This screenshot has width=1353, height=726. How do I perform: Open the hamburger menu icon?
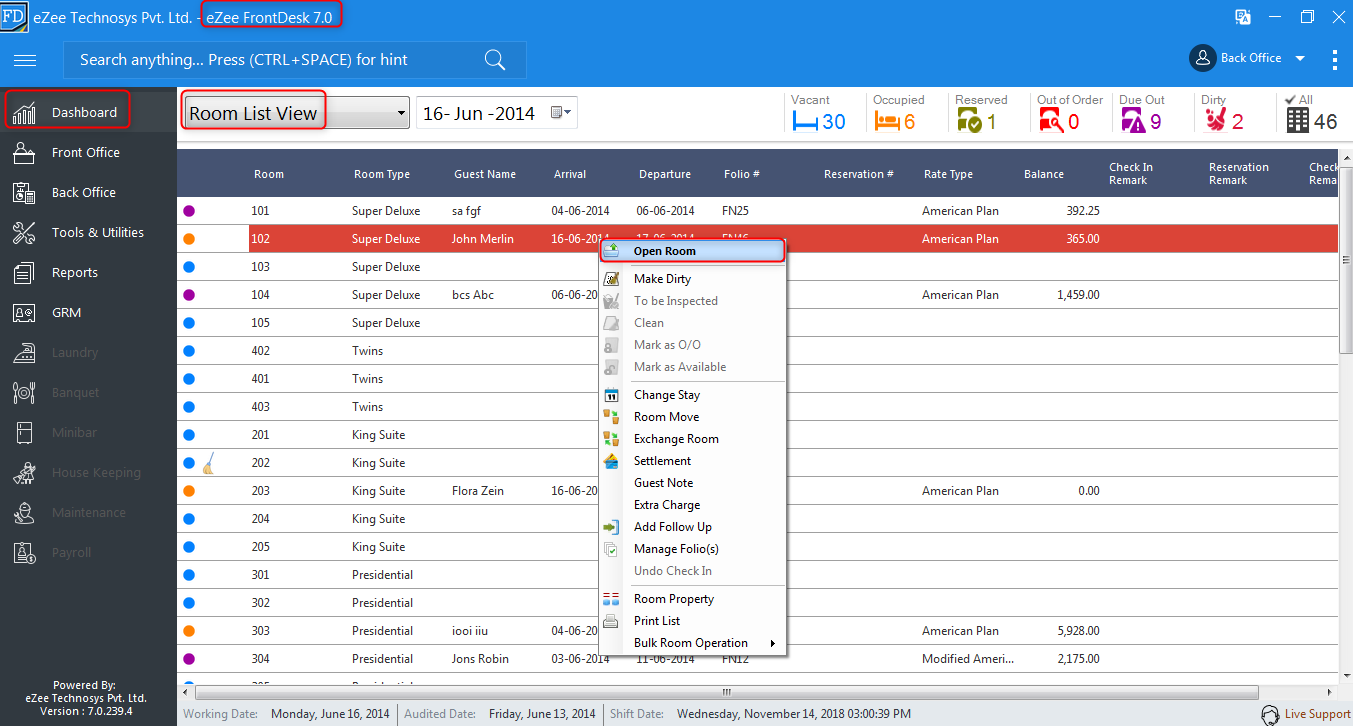pos(25,60)
